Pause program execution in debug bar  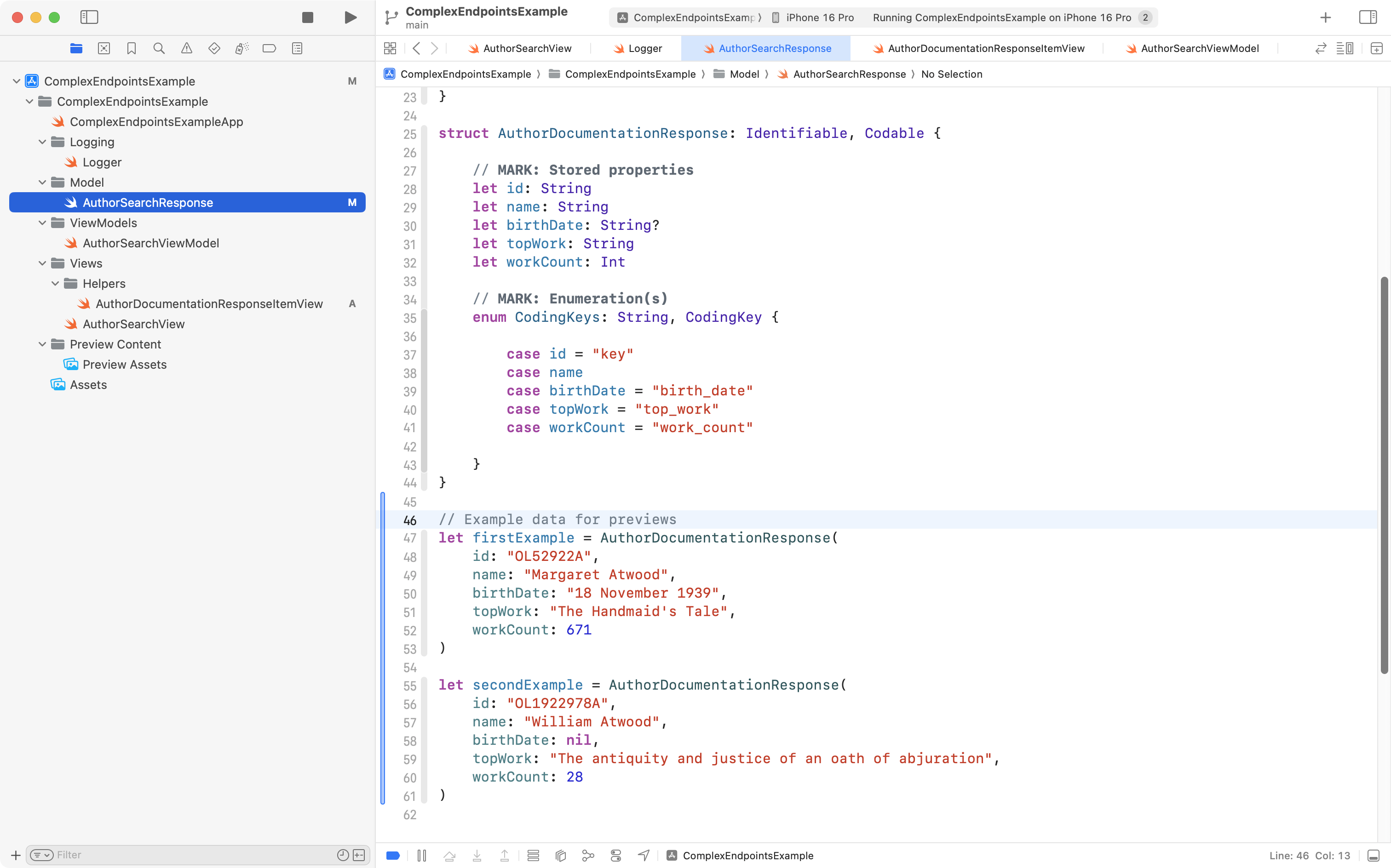pos(421,856)
